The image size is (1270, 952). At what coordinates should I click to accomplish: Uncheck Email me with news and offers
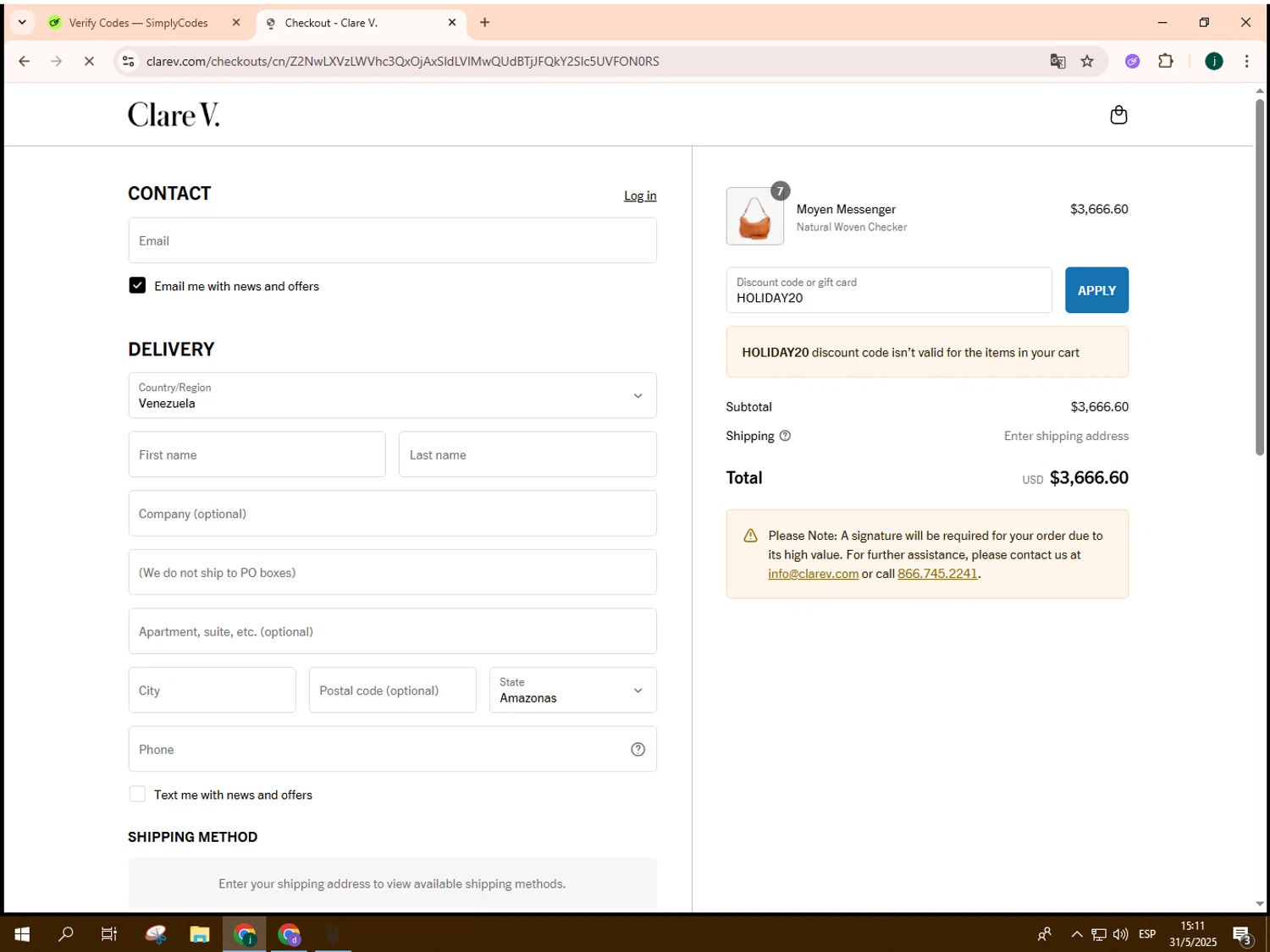click(x=137, y=286)
